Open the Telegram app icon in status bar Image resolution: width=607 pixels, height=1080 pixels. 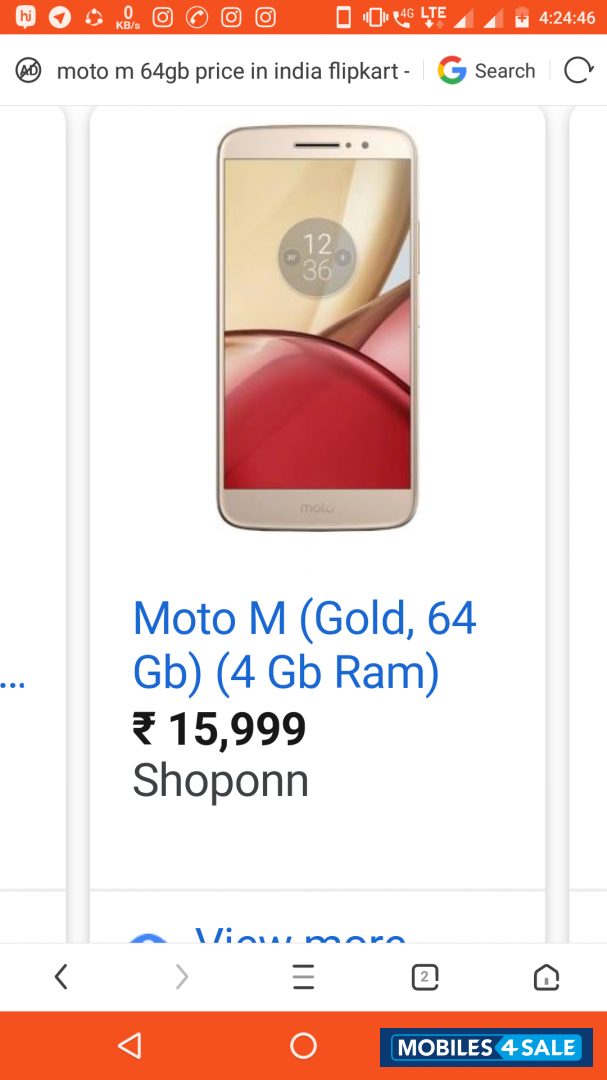pyautogui.click(x=59, y=16)
